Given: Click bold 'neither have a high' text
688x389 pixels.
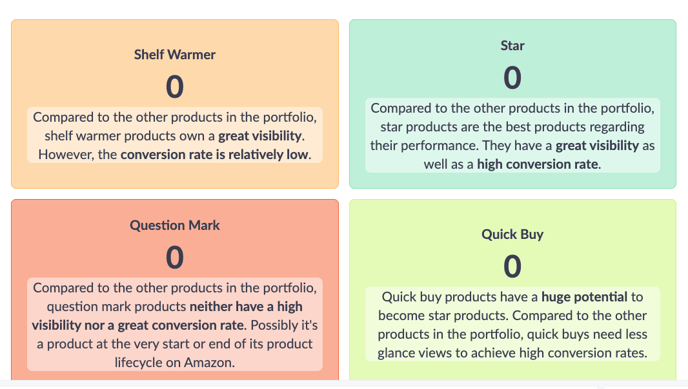Looking at the screenshot, I should (x=246, y=307).
